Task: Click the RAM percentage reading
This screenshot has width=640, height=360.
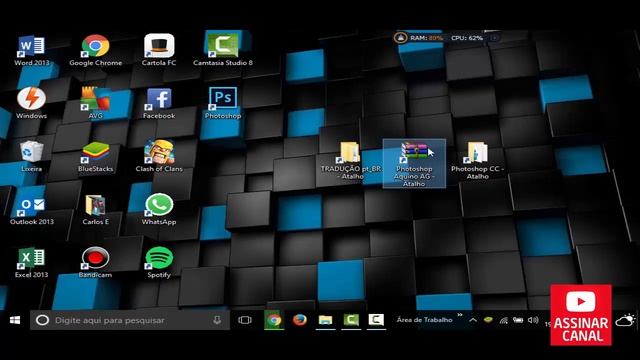Action: coord(436,38)
